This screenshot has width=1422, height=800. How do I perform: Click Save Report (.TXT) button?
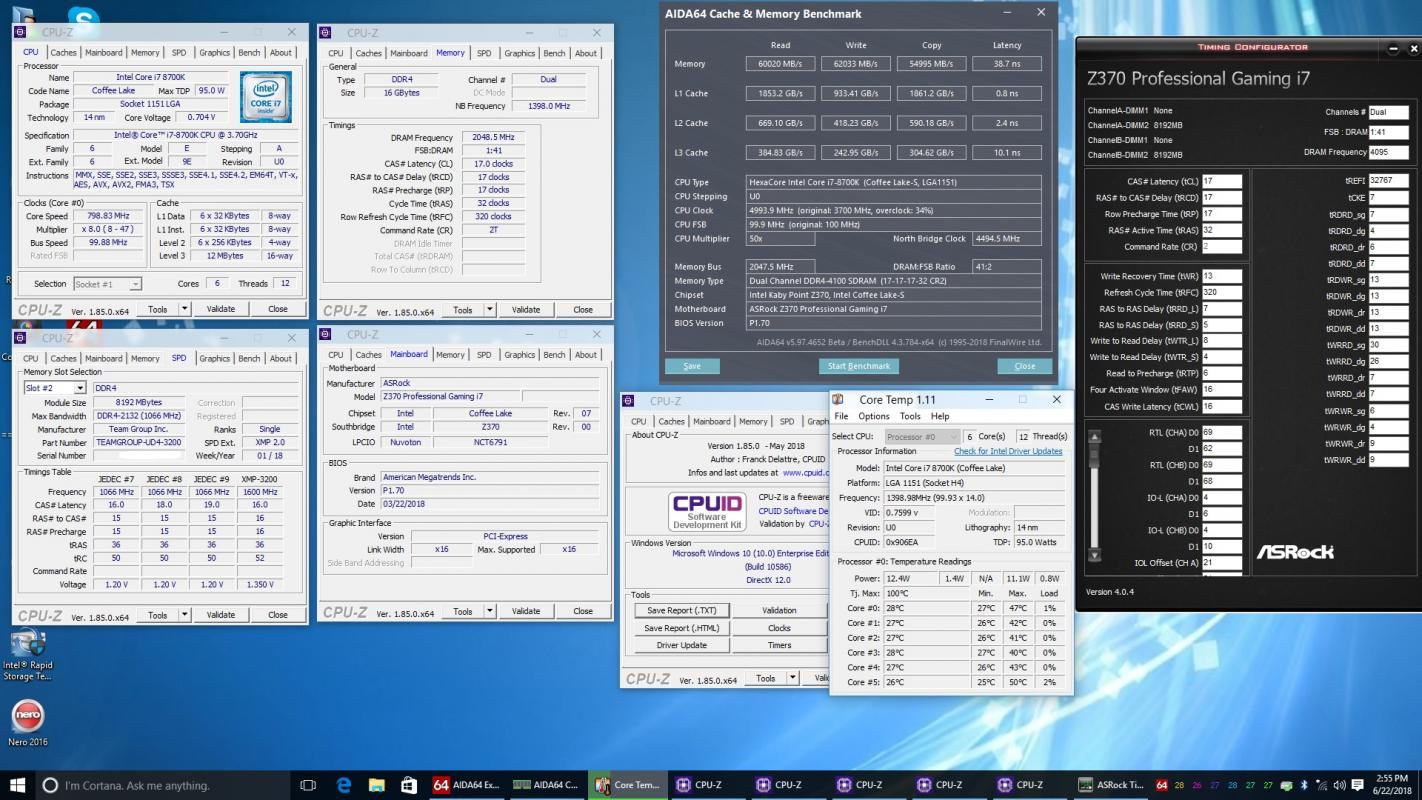pos(681,610)
